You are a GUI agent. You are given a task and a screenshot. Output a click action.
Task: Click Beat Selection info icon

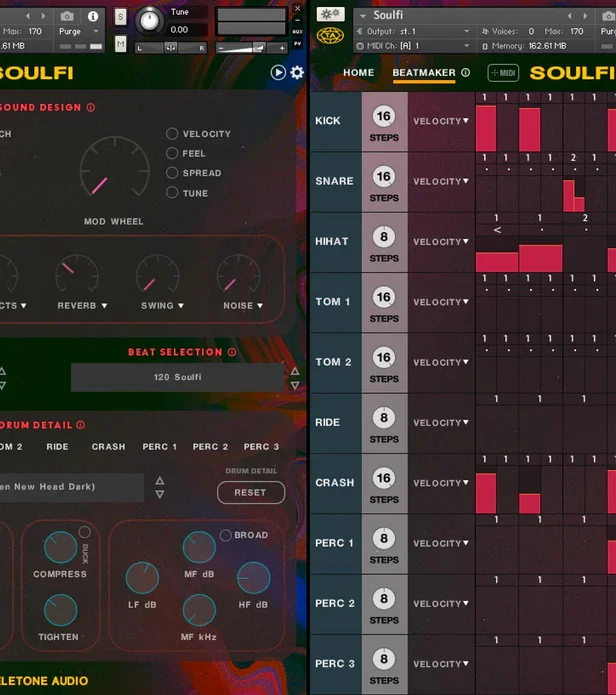click(232, 352)
